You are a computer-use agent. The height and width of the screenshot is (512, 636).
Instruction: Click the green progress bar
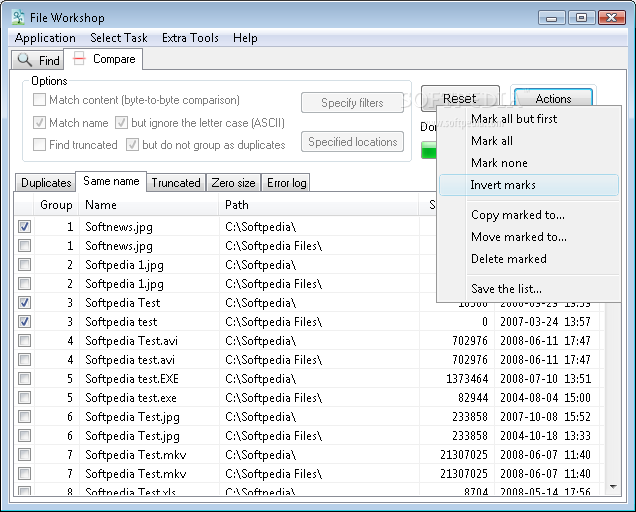tap(429, 150)
